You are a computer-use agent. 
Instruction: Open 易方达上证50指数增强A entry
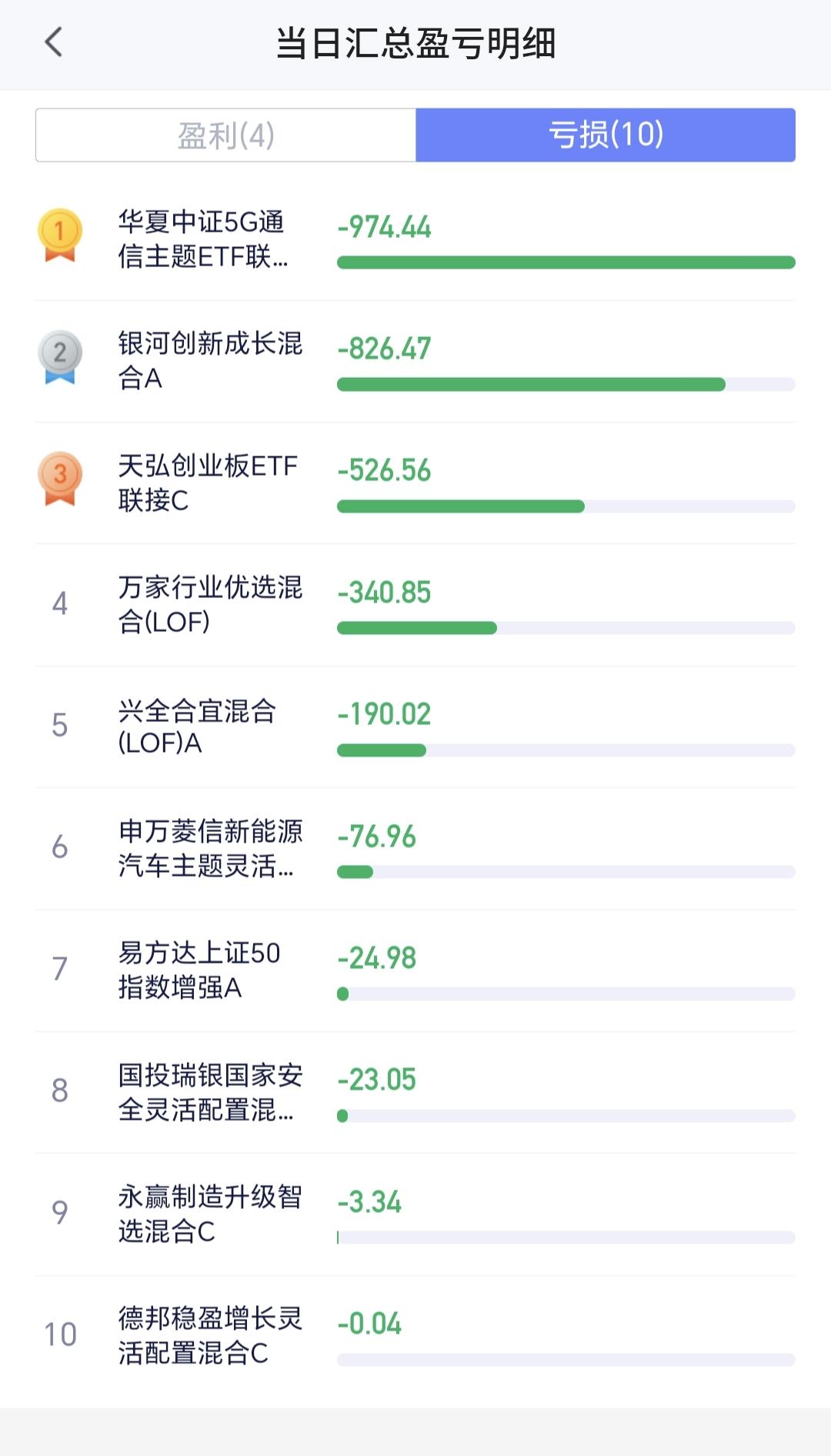pyautogui.click(x=415, y=970)
